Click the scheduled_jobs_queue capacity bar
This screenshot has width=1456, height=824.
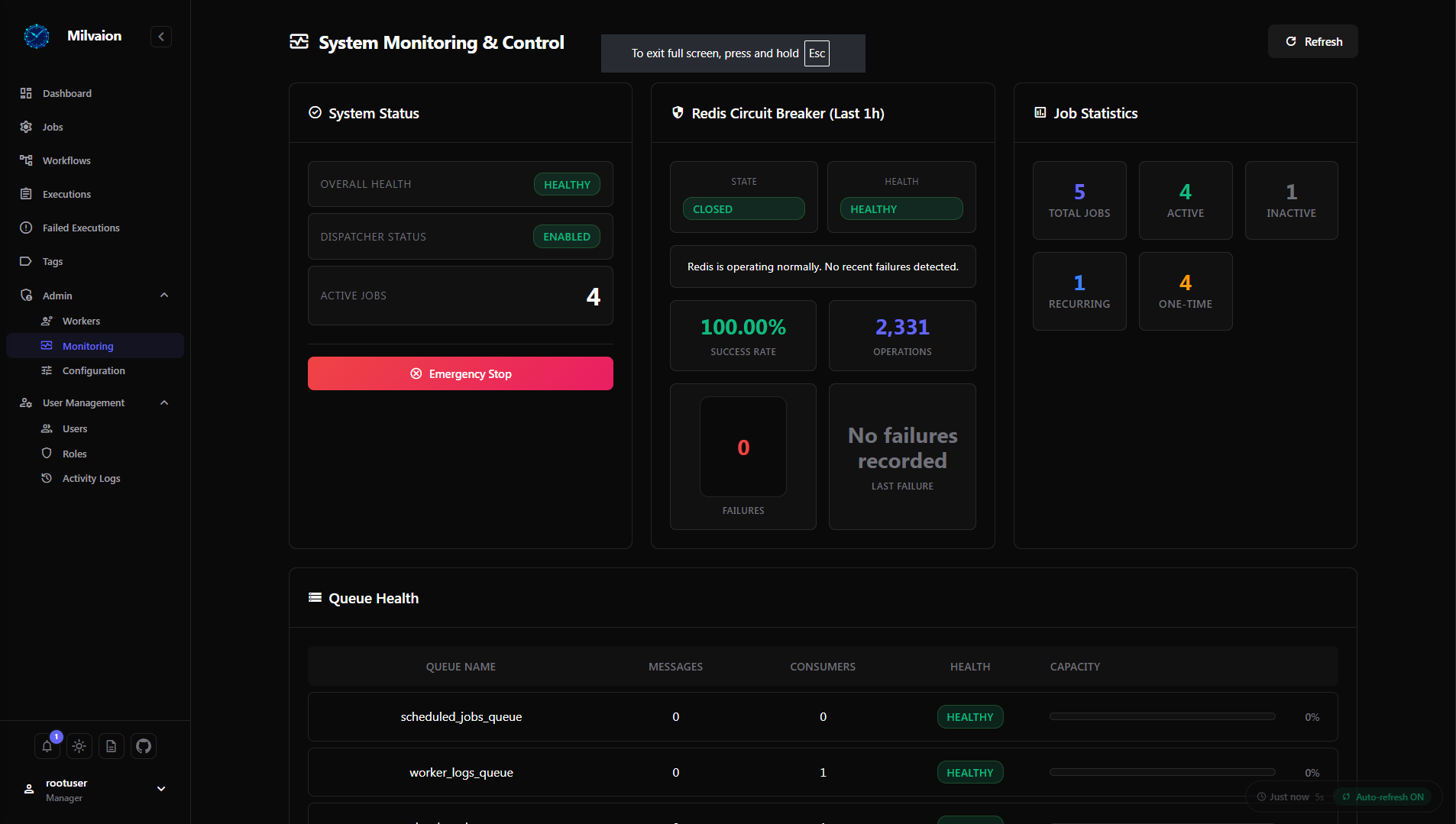pos(1162,716)
